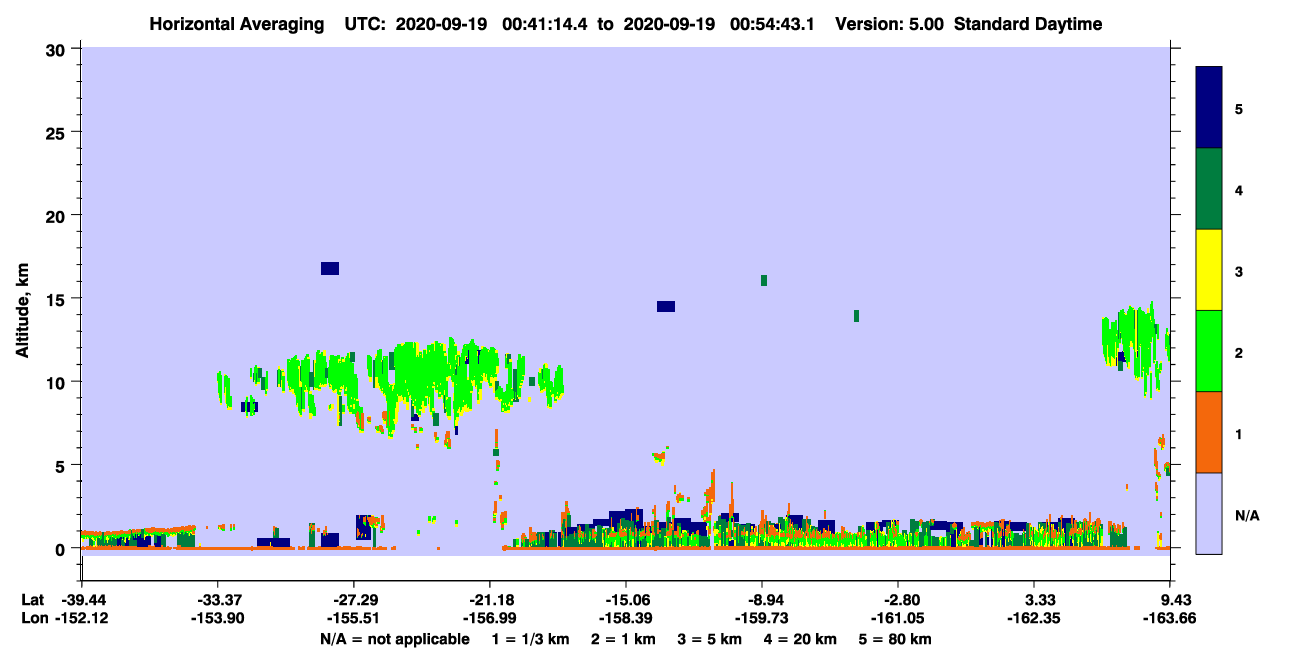This screenshot has height=667, width=1300.
Task: Click the dark blue block near 14.5 km altitude
Action: click(666, 306)
